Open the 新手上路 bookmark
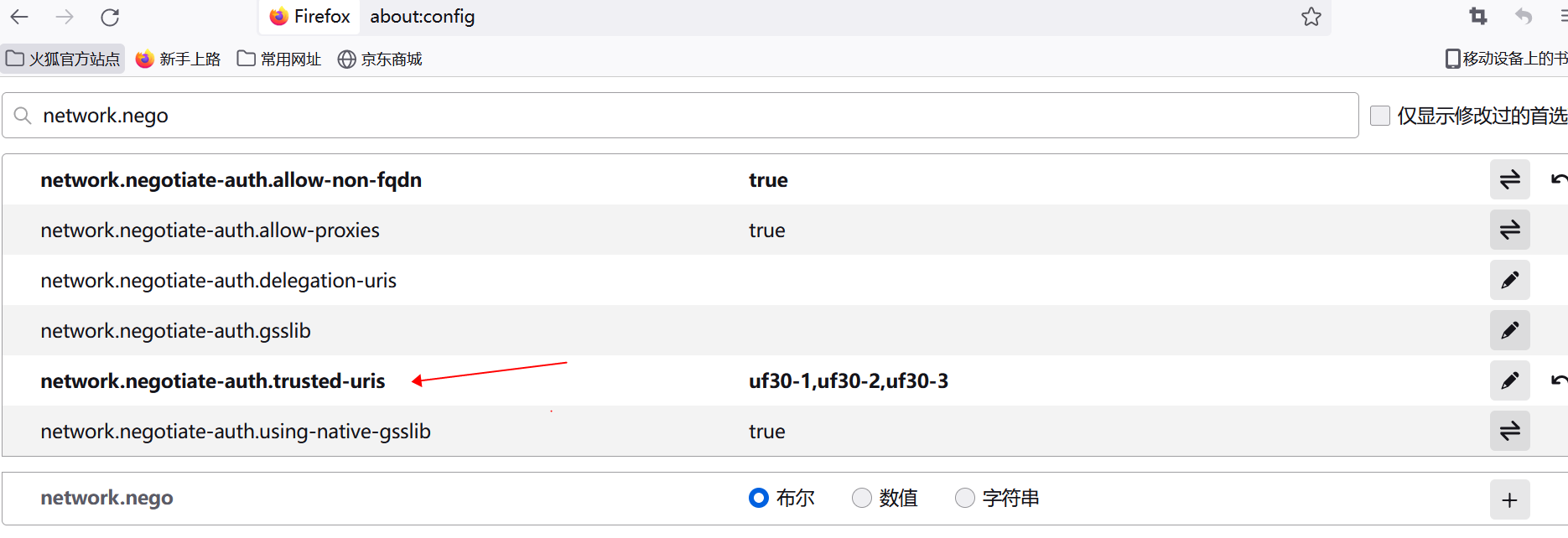Screen dimensions: 1568x538 click(x=179, y=59)
